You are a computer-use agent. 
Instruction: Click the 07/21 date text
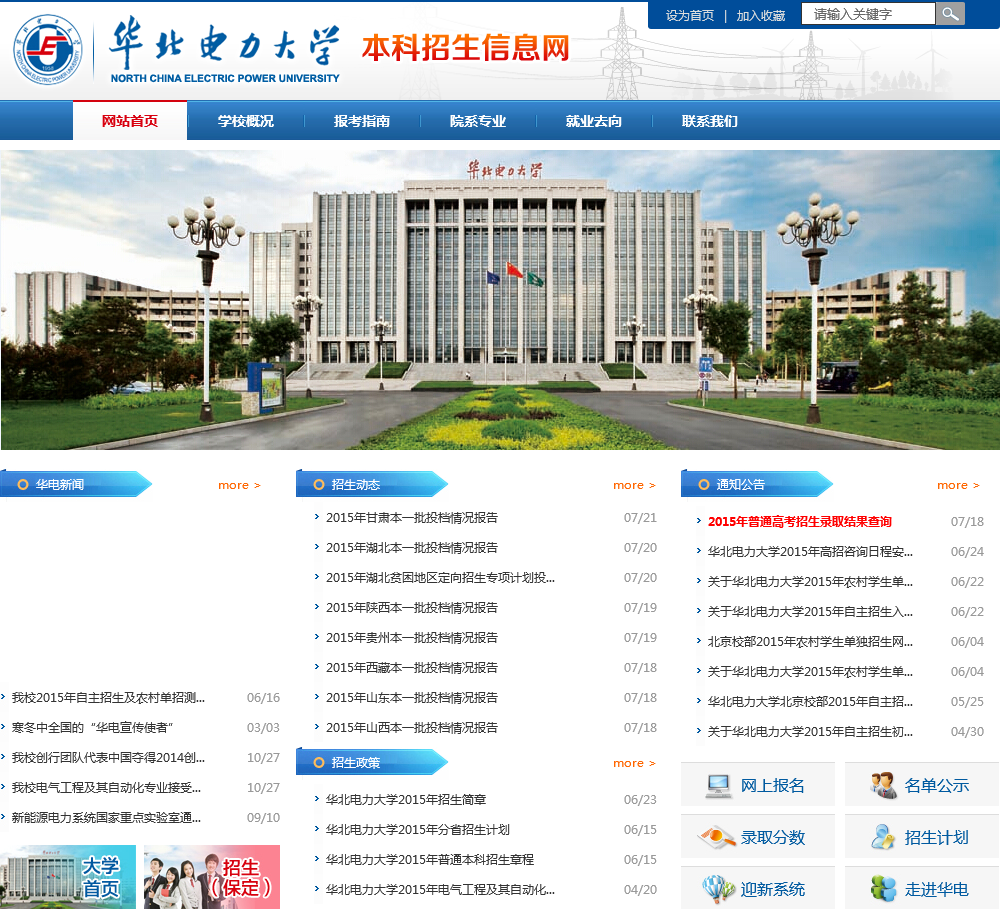(x=640, y=517)
